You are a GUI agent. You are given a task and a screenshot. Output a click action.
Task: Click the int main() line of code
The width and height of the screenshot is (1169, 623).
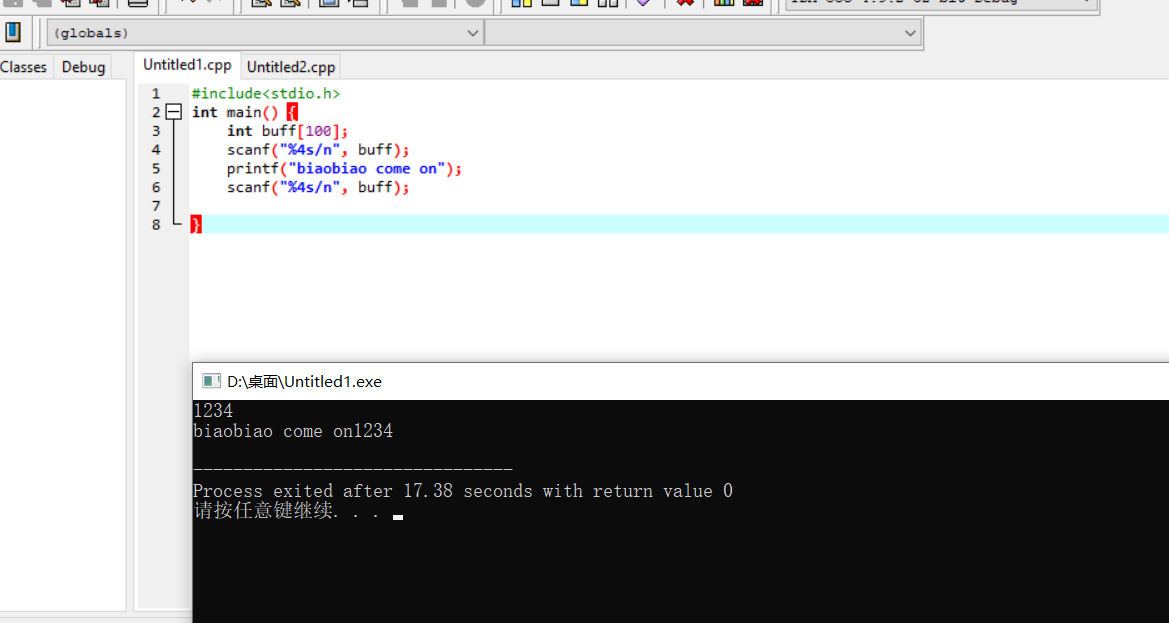click(245, 112)
